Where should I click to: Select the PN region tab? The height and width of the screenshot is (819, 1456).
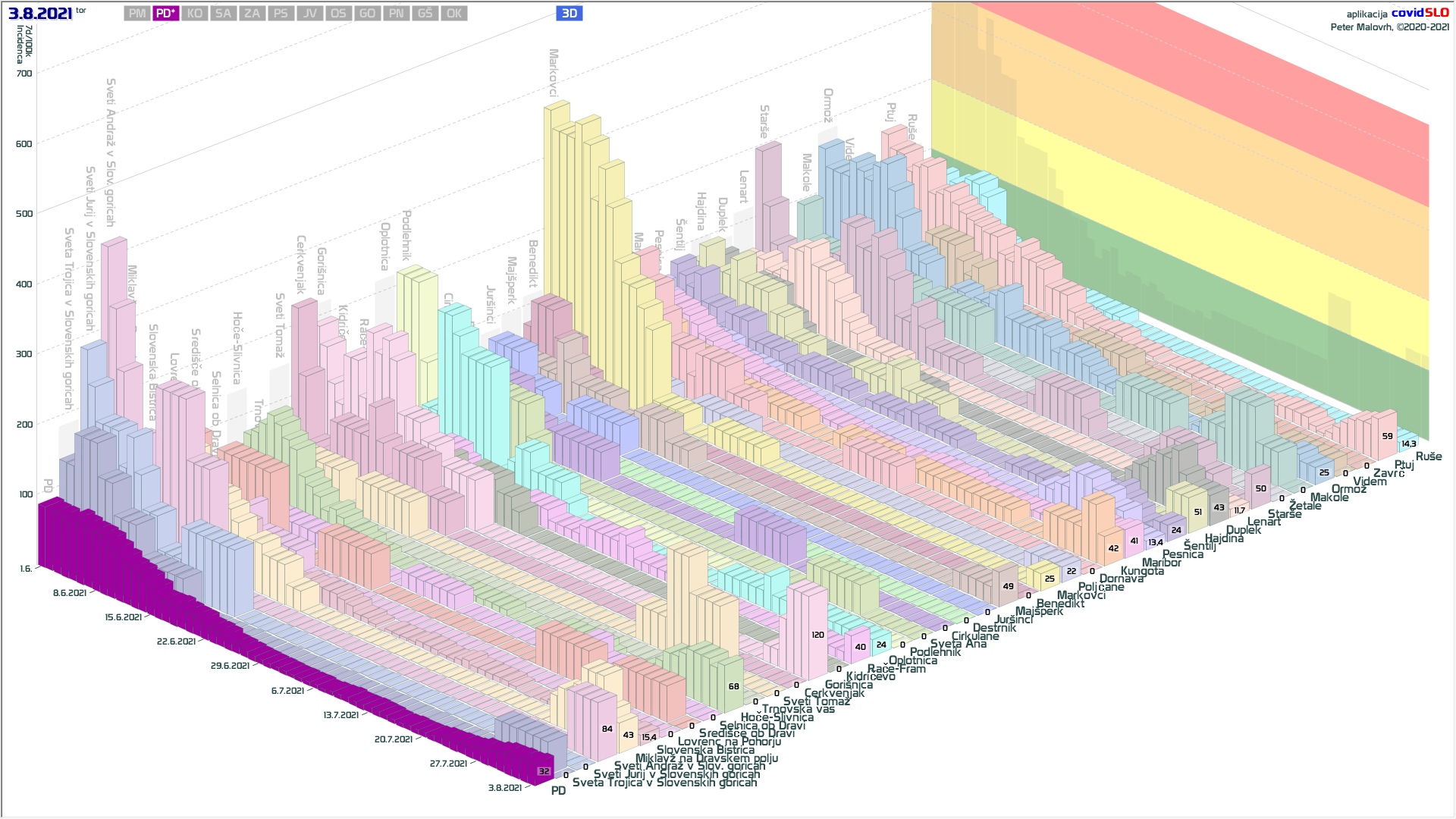point(397,14)
